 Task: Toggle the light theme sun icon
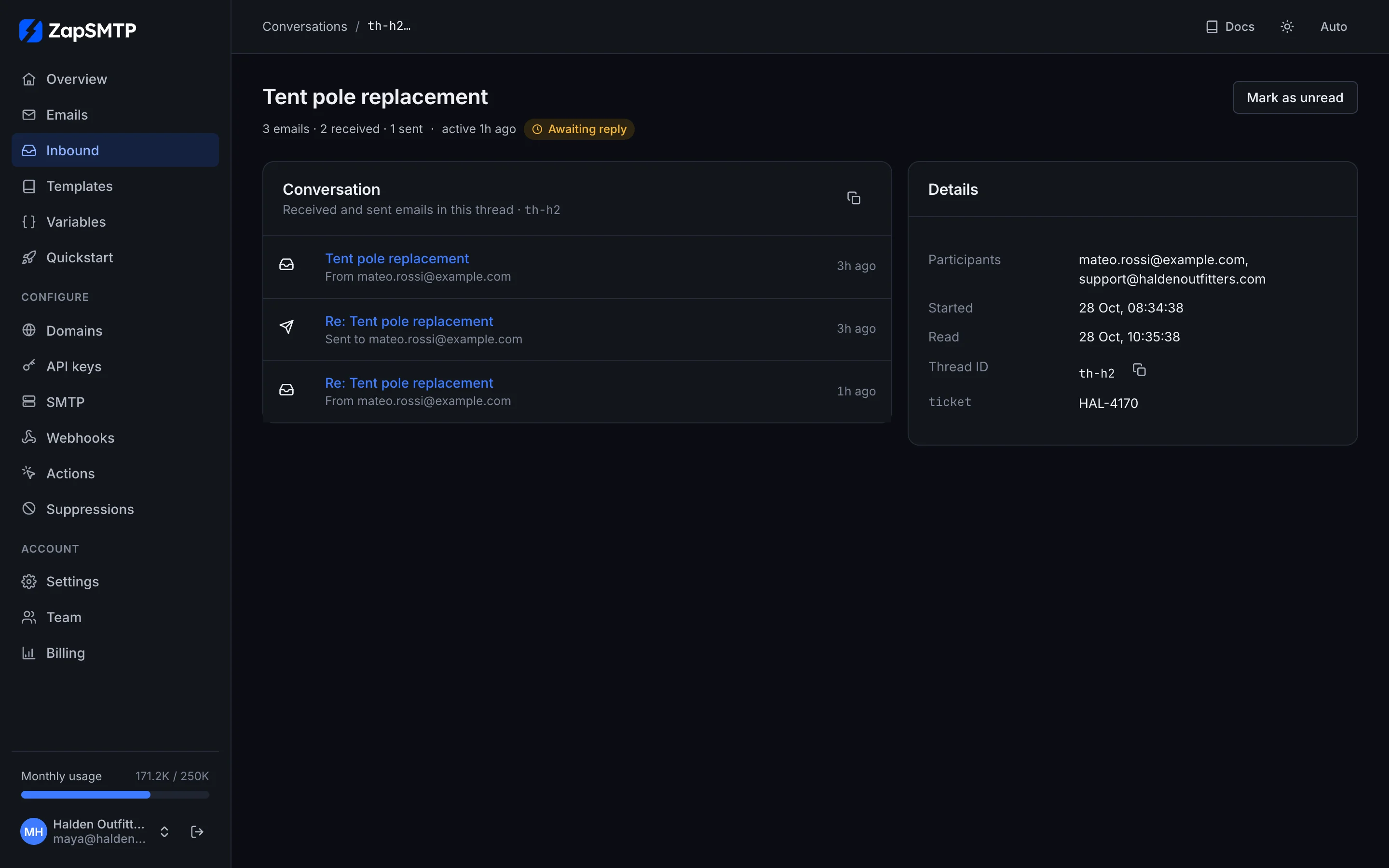pyautogui.click(x=1287, y=27)
